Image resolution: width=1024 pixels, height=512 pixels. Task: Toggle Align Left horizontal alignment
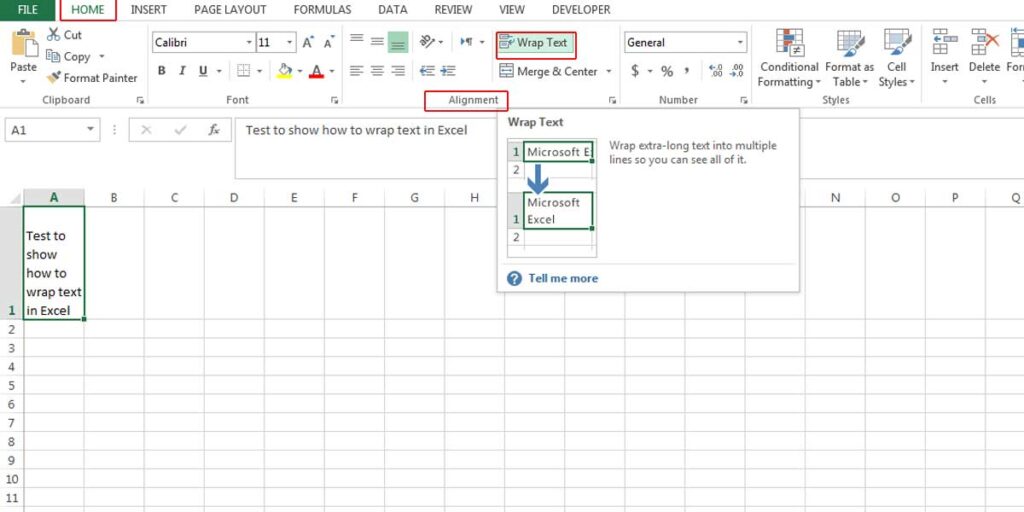357,71
